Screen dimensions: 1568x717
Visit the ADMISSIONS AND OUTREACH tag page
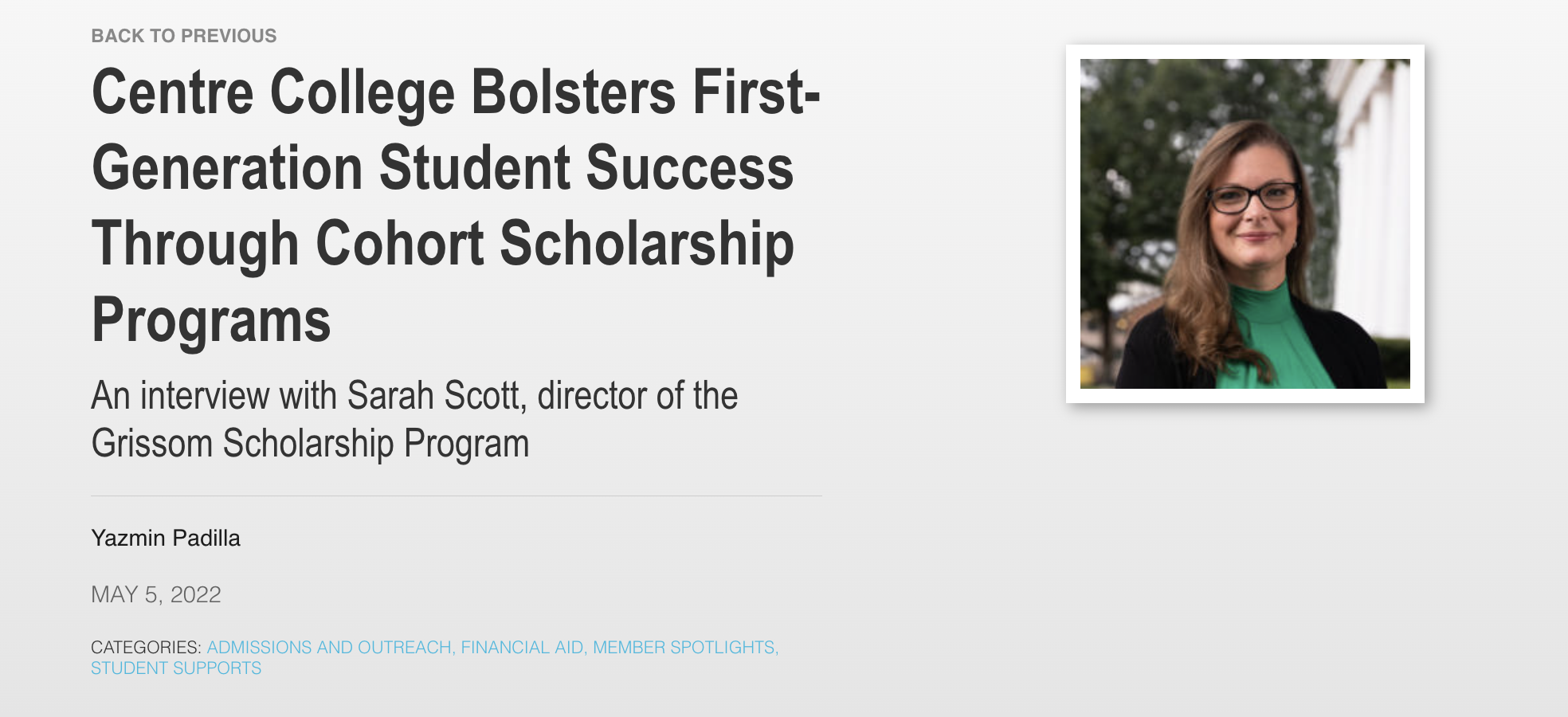[330, 647]
